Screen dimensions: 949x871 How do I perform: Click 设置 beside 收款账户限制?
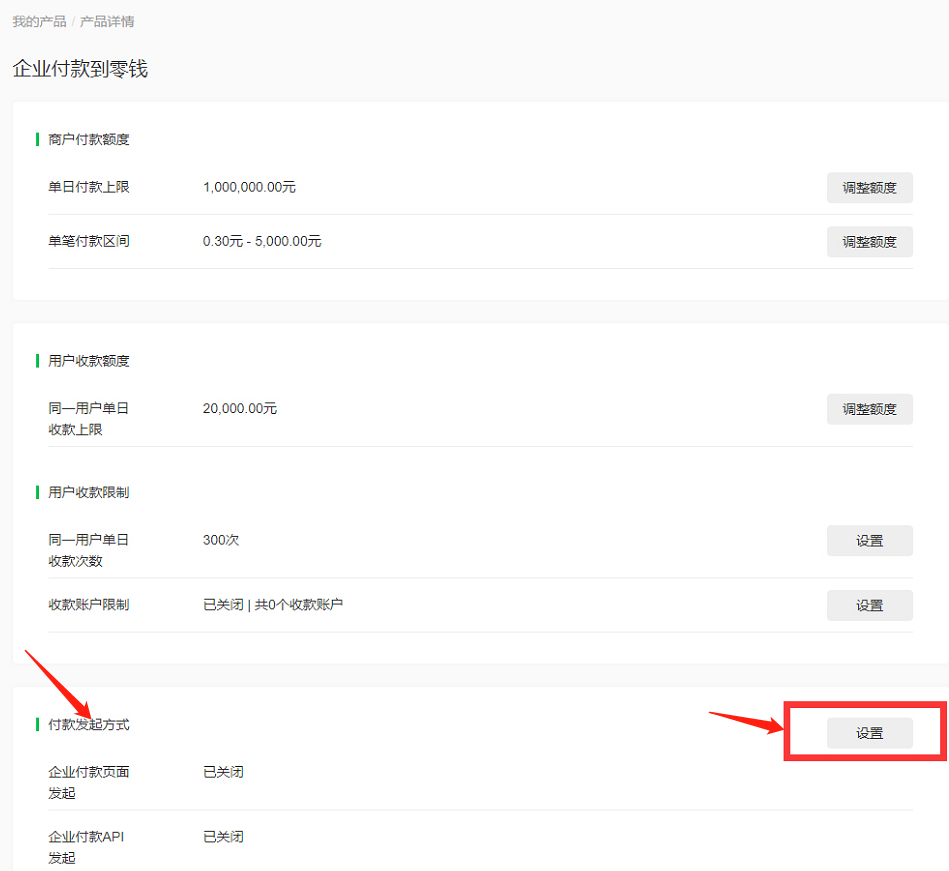870,605
